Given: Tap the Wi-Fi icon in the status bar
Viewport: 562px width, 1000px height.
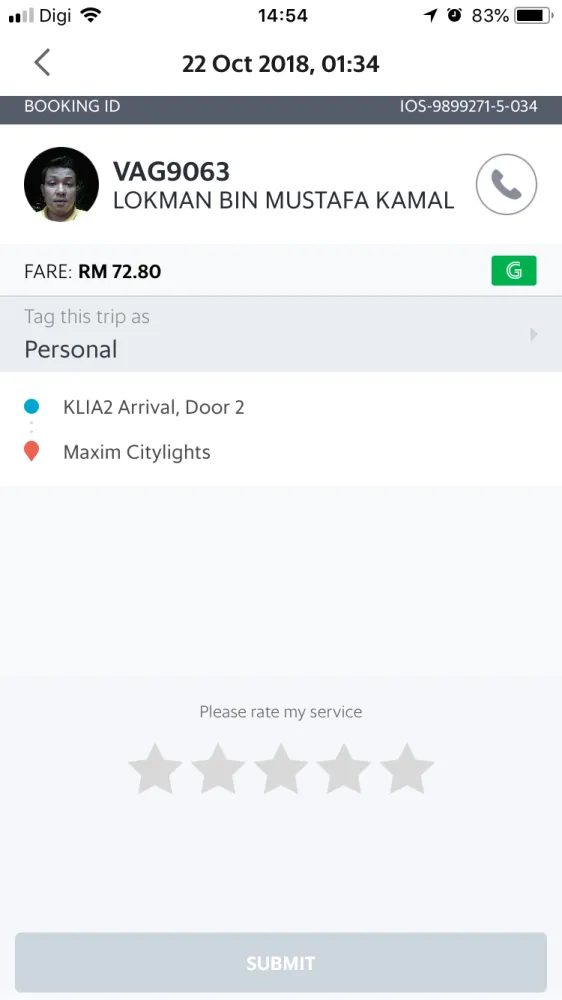Looking at the screenshot, I should [91, 15].
